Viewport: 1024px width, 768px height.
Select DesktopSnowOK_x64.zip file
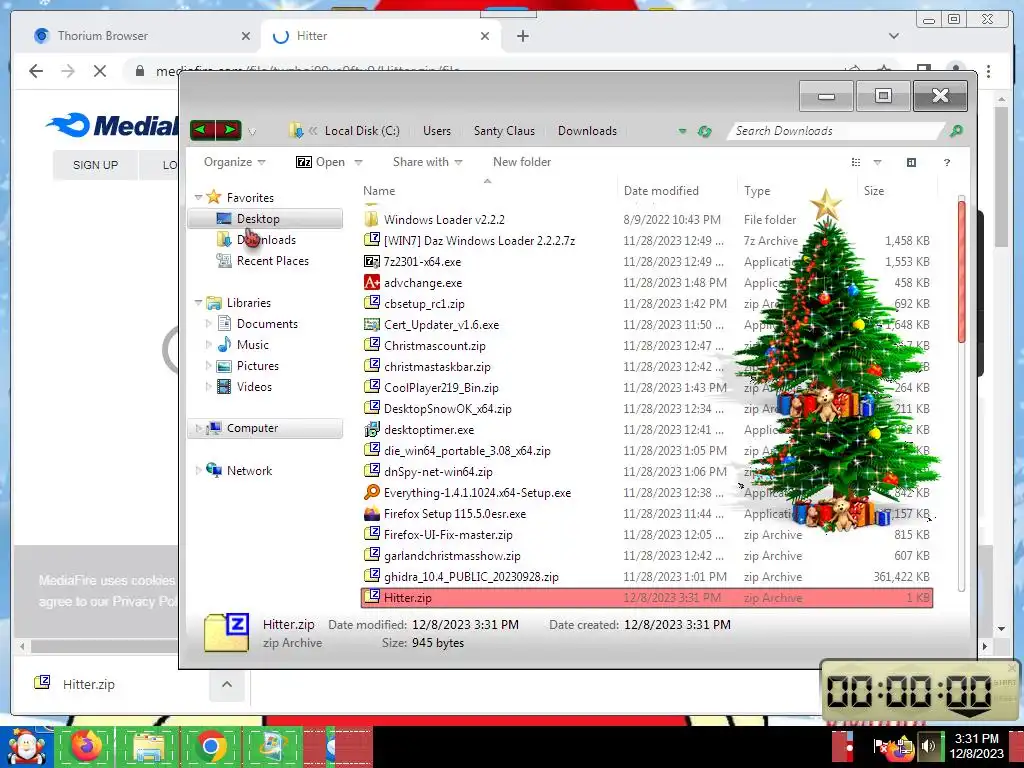(447, 409)
